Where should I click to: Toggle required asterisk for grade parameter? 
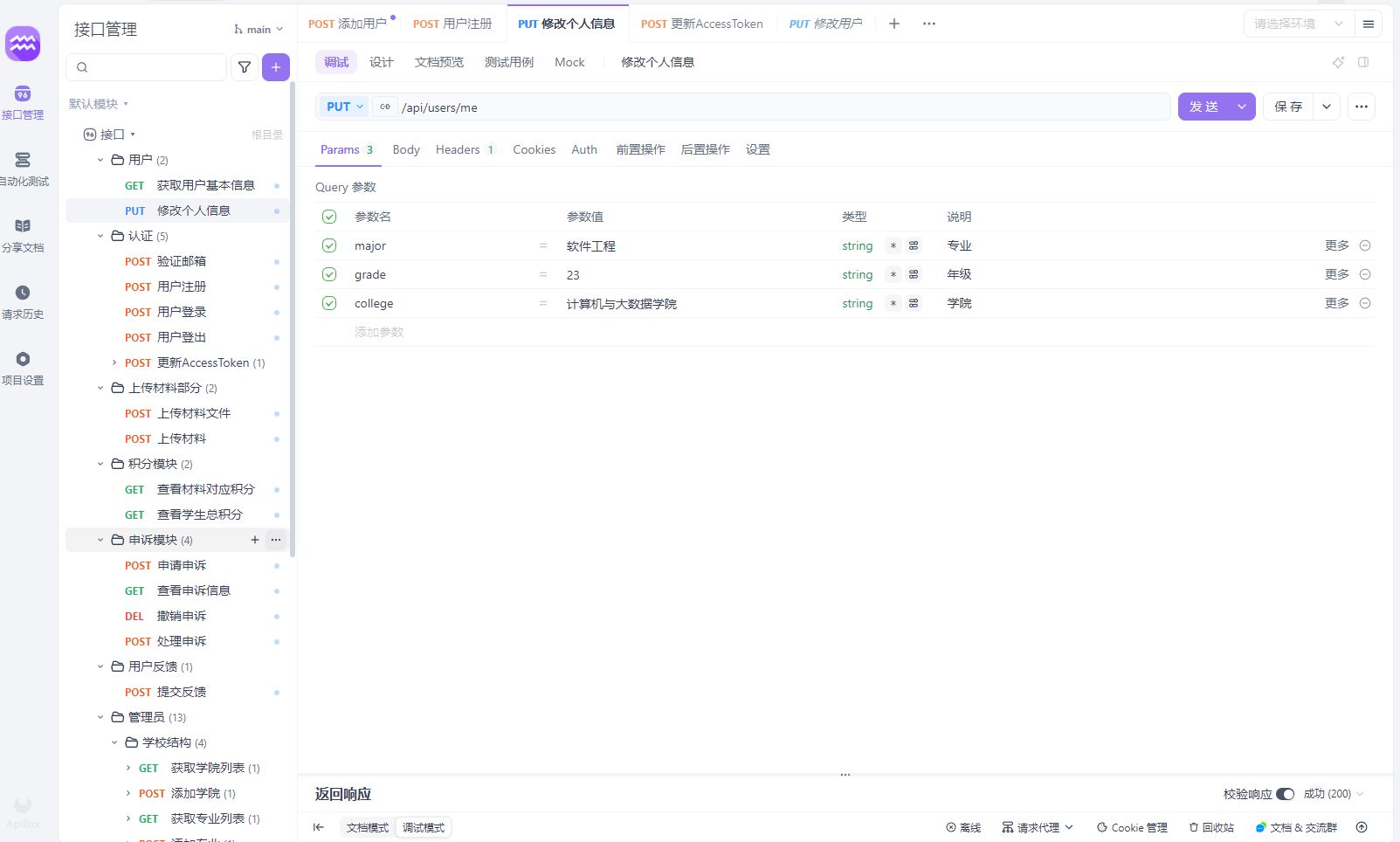coord(893,274)
